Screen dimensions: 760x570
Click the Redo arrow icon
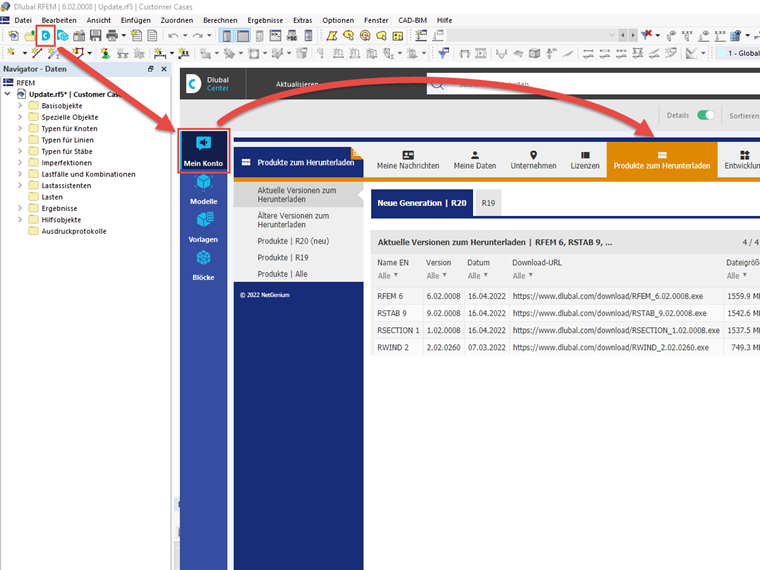click(x=198, y=35)
